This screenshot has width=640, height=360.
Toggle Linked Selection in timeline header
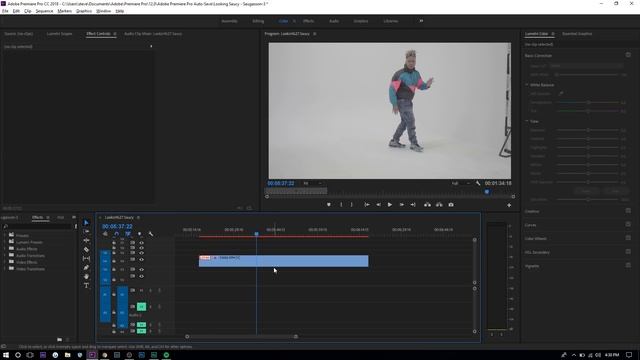128,234
